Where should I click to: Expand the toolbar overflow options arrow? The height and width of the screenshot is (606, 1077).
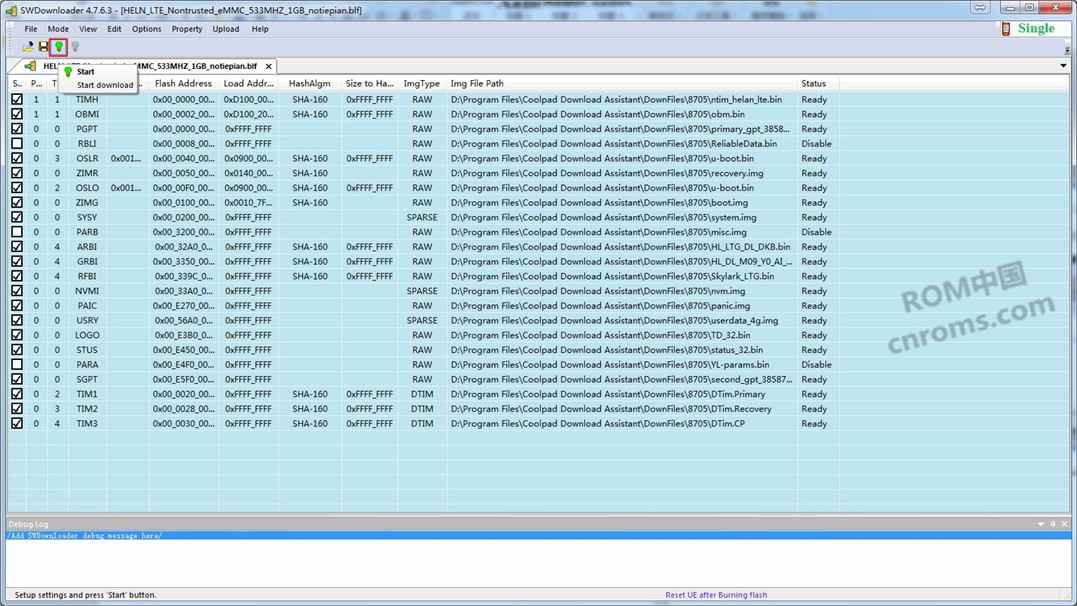(x=1067, y=49)
